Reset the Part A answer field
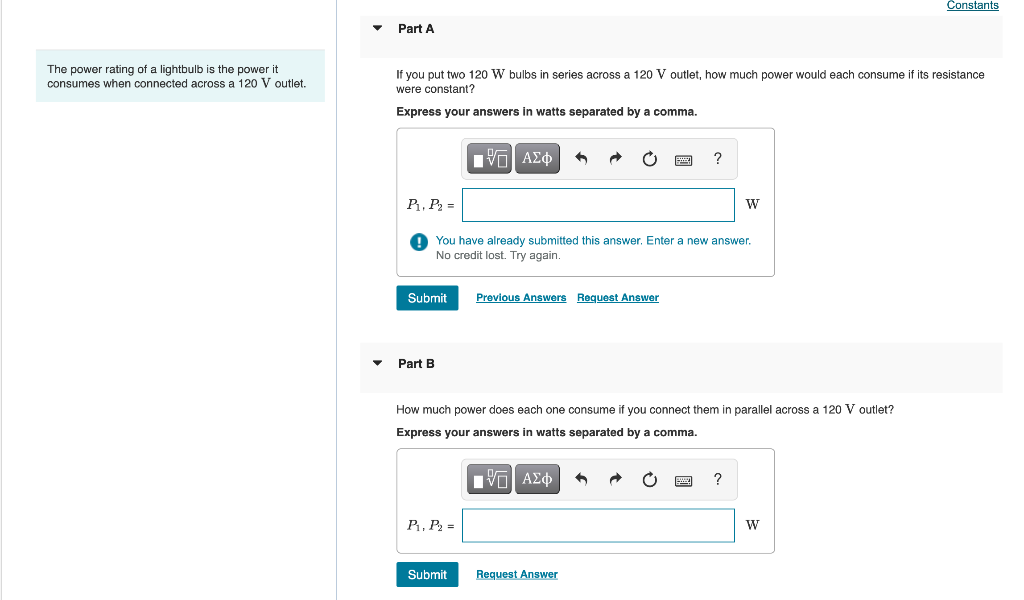The image size is (1024, 600). pyautogui.click(x=649, y=159)
